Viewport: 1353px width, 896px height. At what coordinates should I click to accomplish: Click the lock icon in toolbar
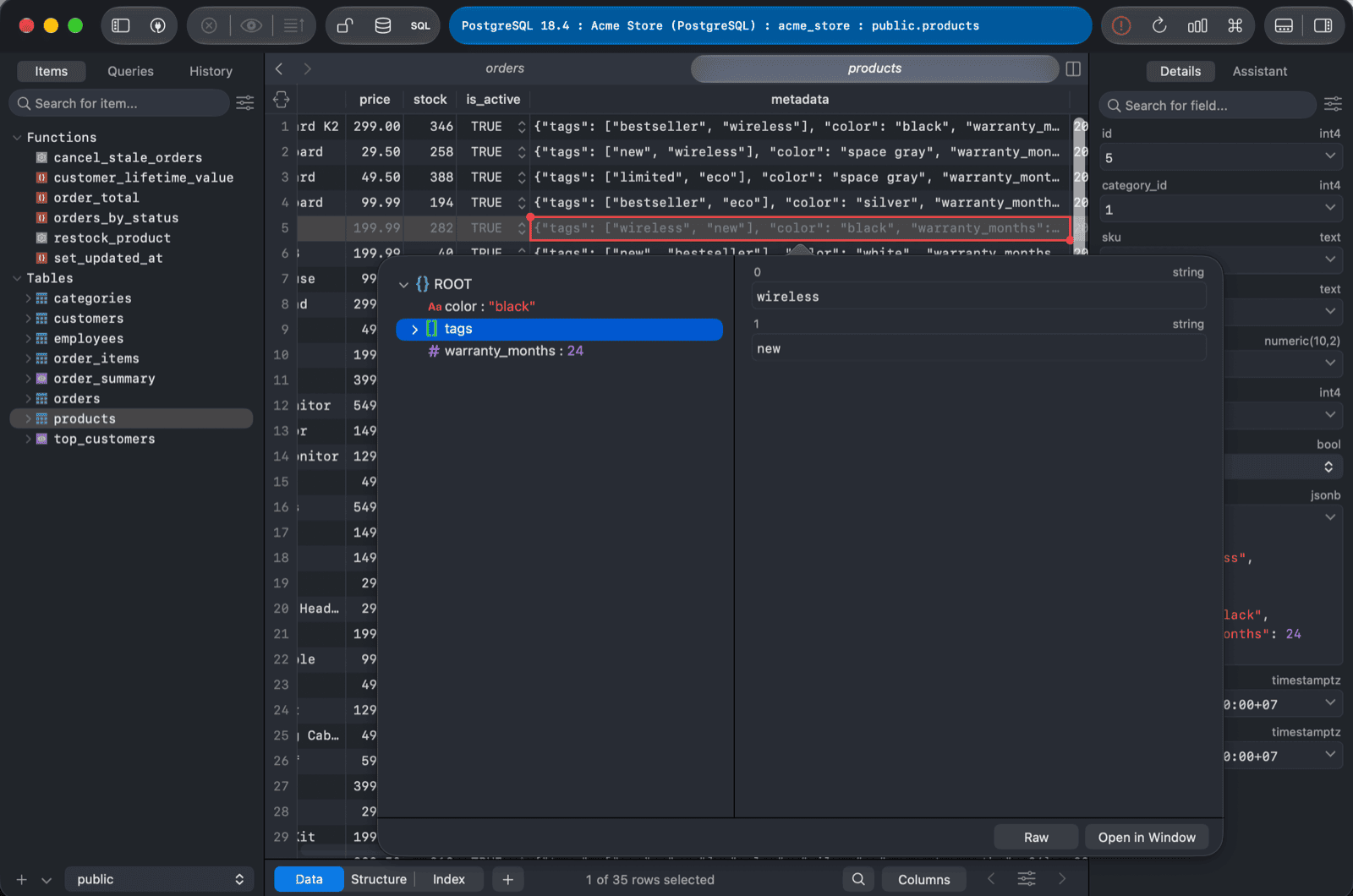(x=345, y=25)
